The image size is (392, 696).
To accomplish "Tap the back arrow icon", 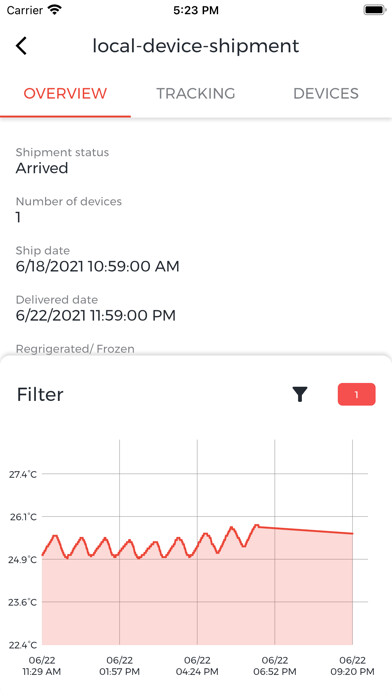I will [x=21, y=46].
